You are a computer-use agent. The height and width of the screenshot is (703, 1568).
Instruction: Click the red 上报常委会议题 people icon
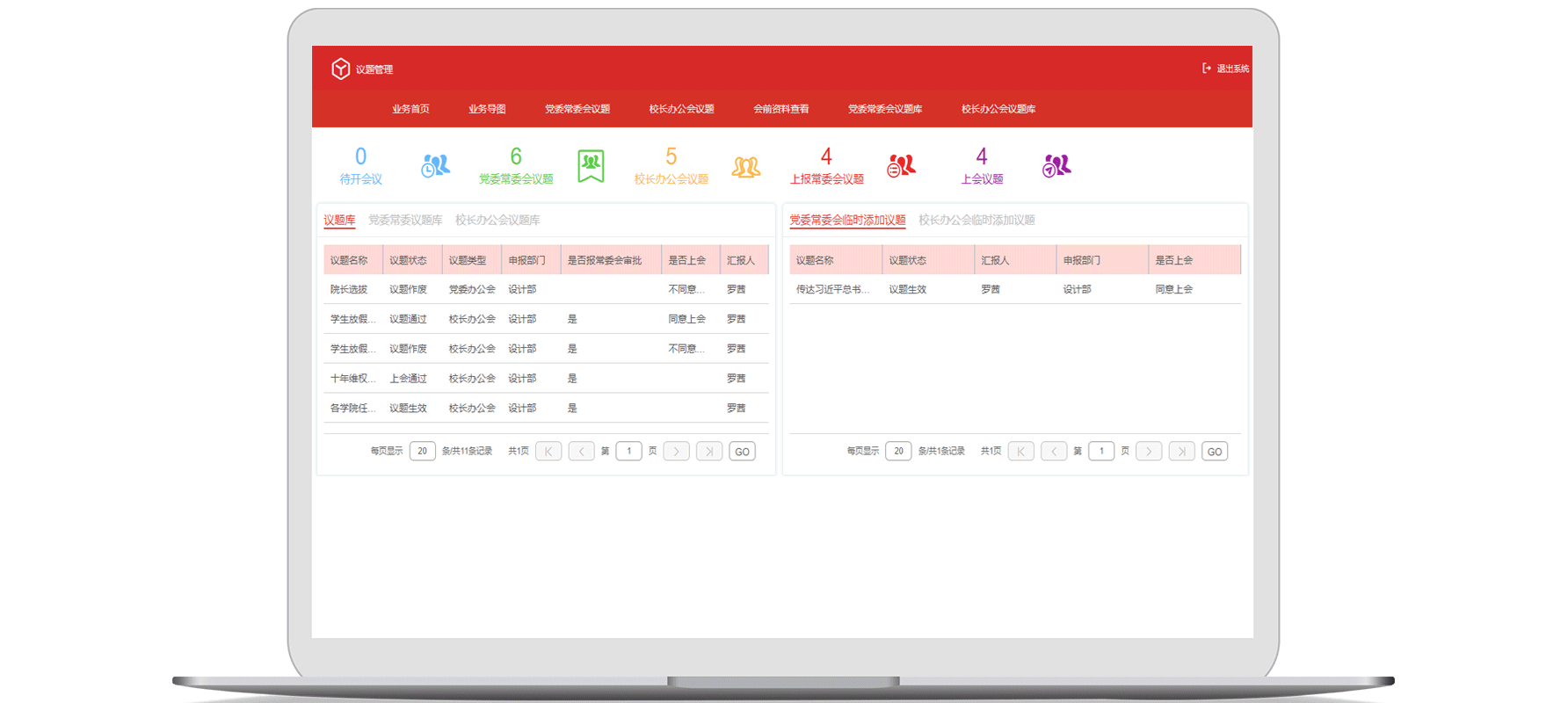tap(901, 165)
